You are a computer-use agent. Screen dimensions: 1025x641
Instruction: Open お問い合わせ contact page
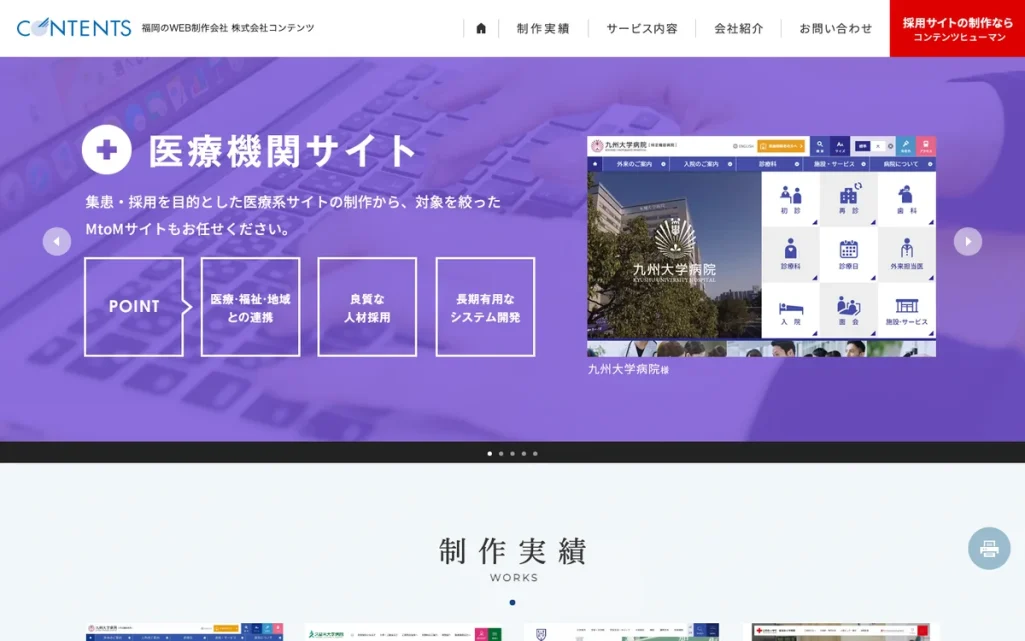coord(835,29)
